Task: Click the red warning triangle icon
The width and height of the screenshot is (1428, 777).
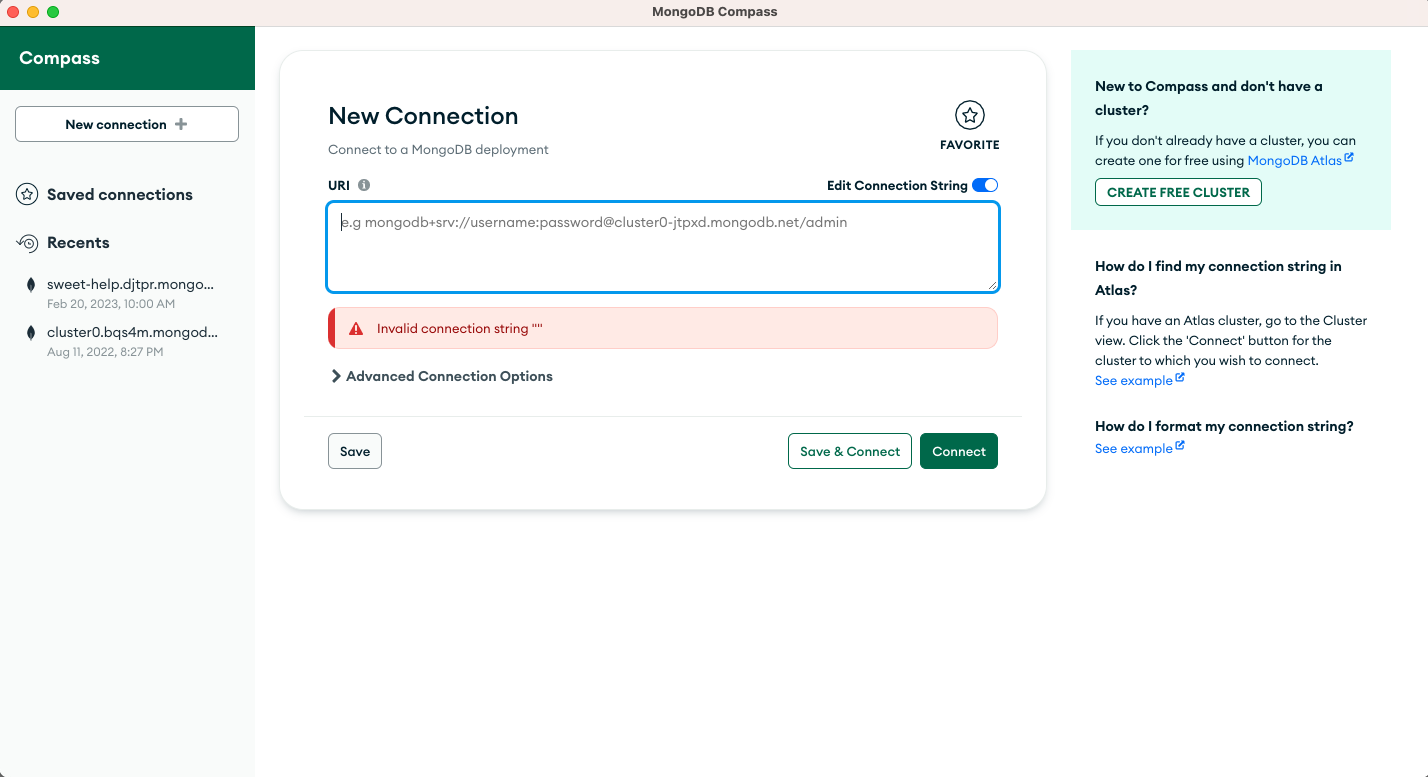Action: click(356, 329)
